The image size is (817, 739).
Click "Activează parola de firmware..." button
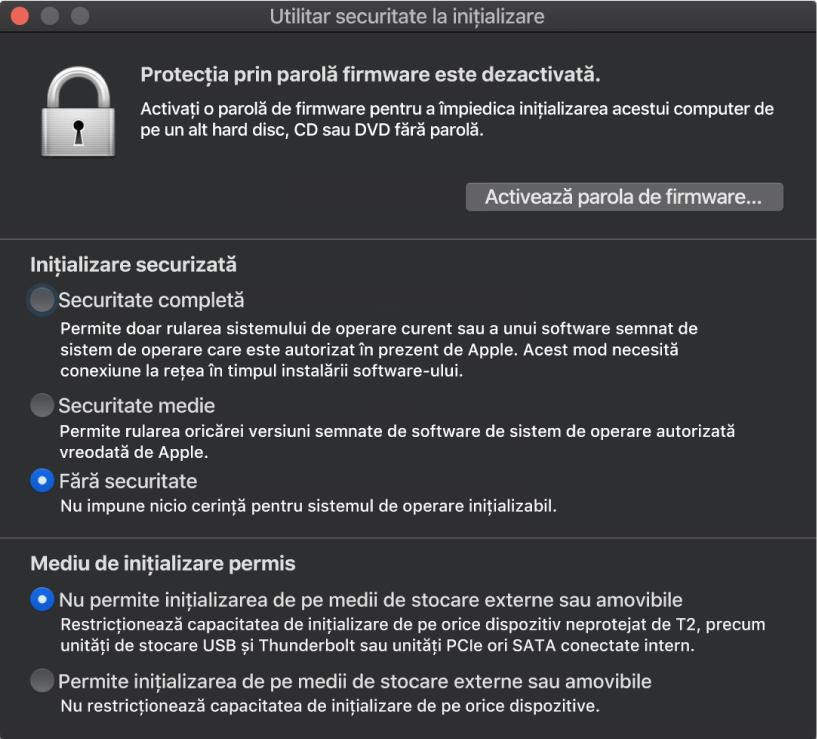click(624, 196)
